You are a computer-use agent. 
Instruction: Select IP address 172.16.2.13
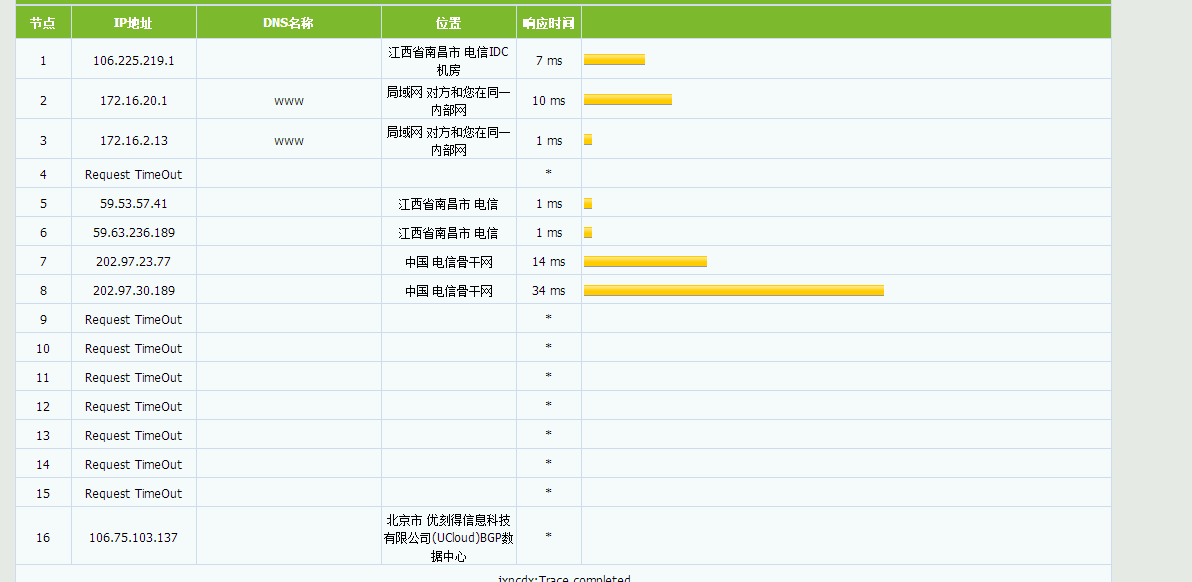click(134, 141)
